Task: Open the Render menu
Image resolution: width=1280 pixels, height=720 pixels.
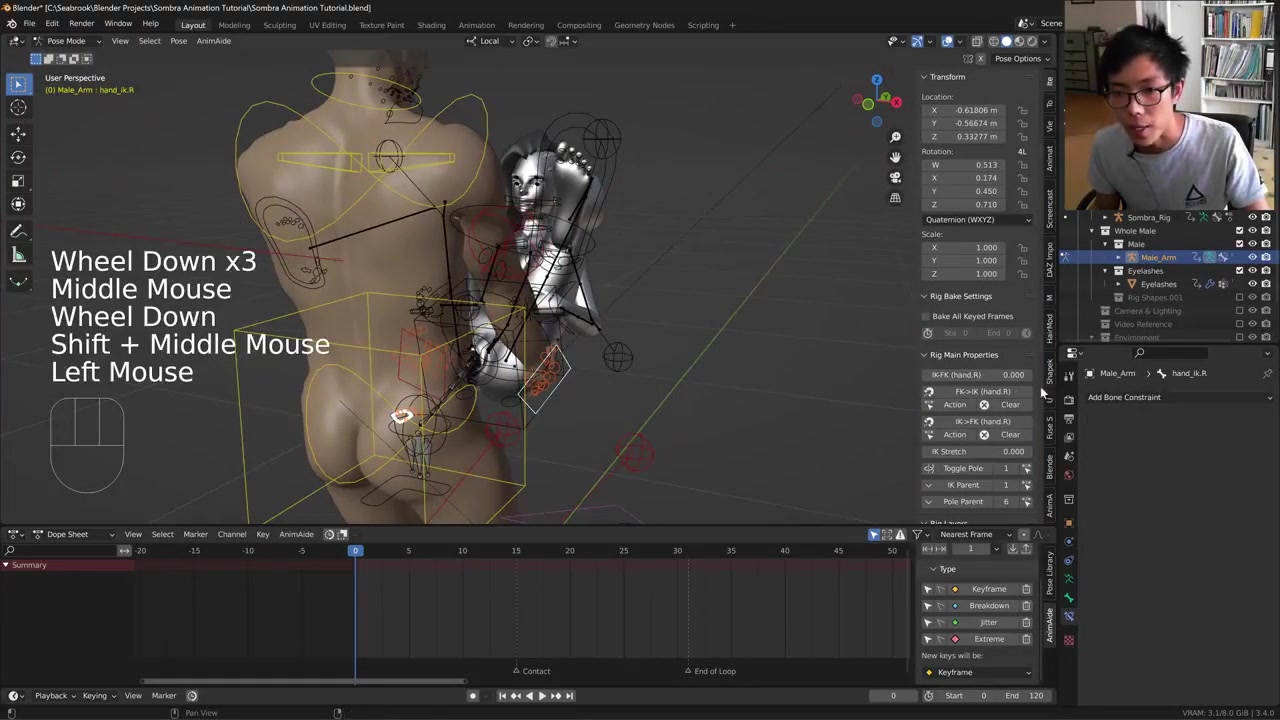Action: (81, 24)
